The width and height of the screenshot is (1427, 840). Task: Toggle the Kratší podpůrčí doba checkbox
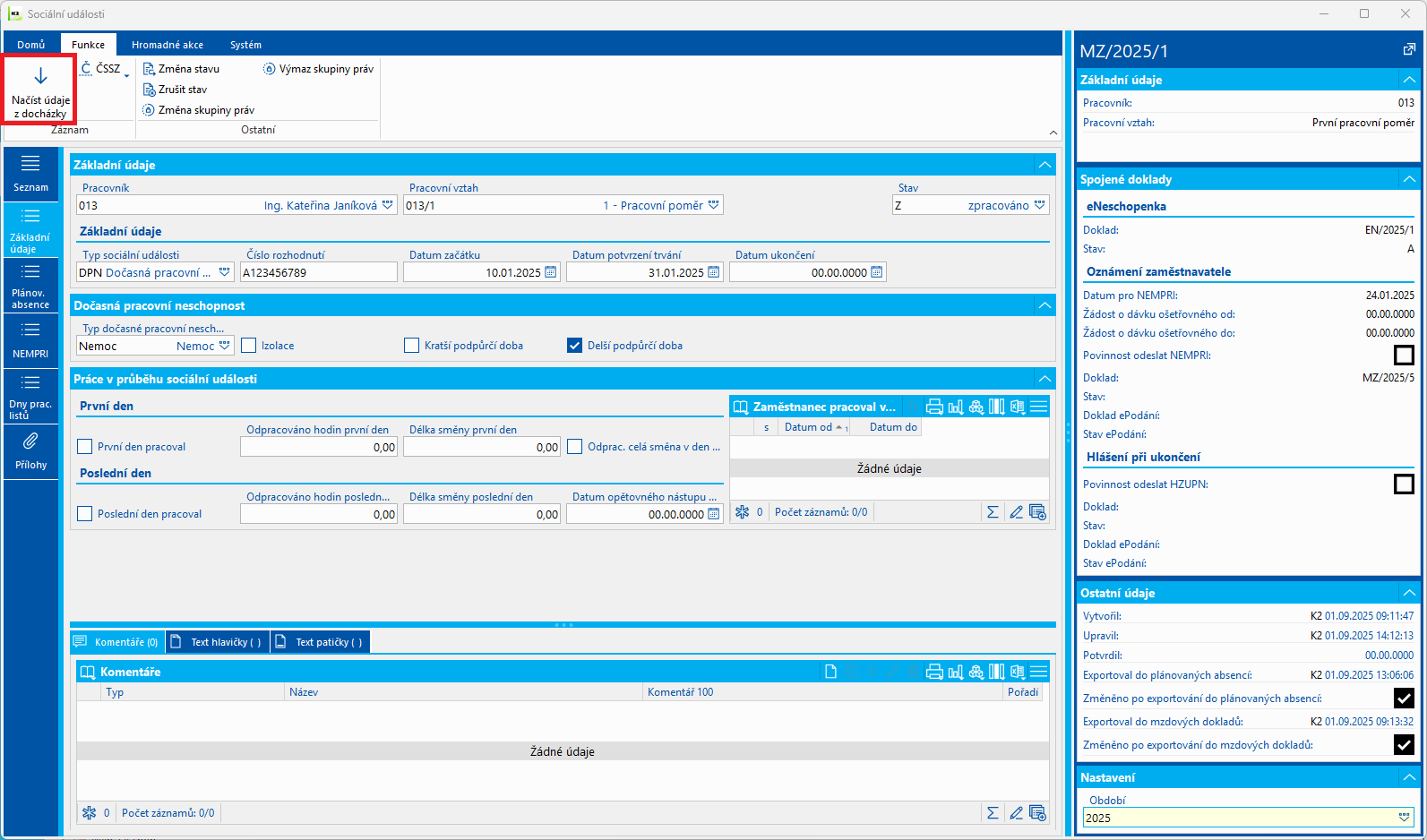point(412,346)
